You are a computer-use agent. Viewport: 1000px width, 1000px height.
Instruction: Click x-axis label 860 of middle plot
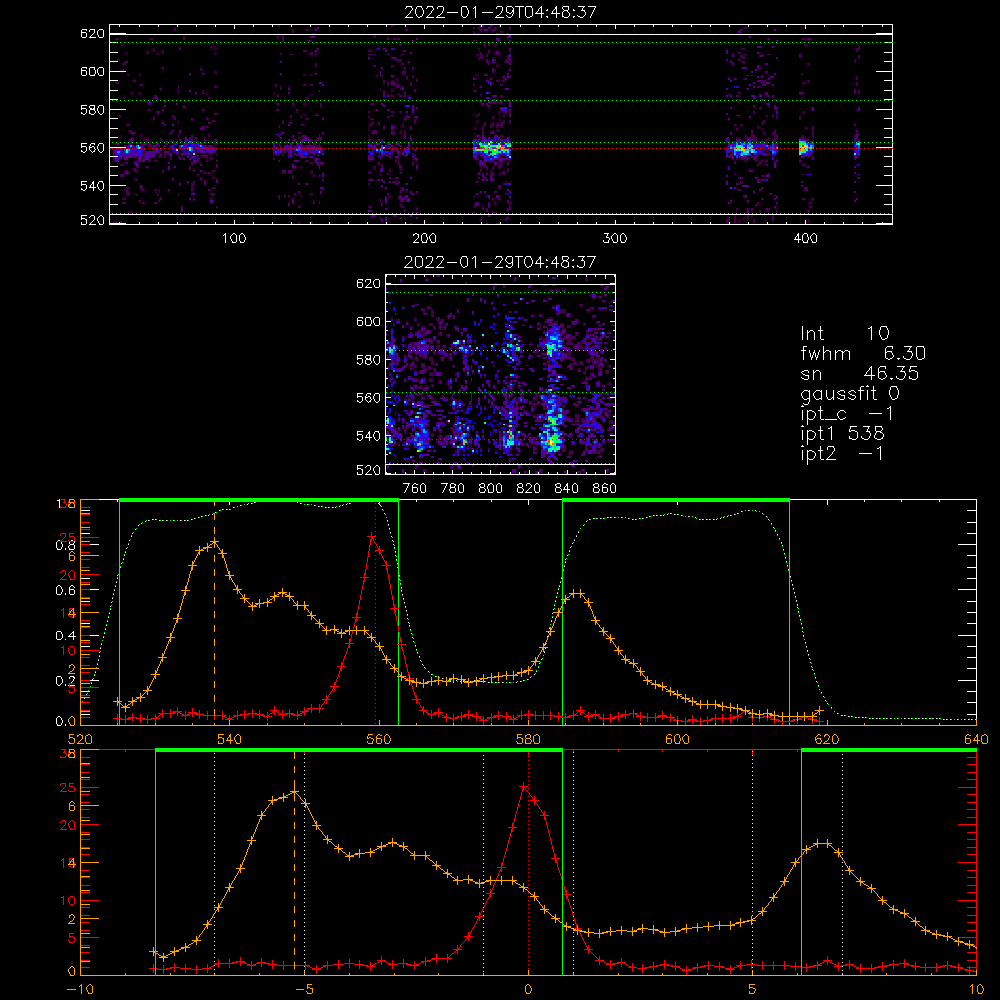point(605,489)
